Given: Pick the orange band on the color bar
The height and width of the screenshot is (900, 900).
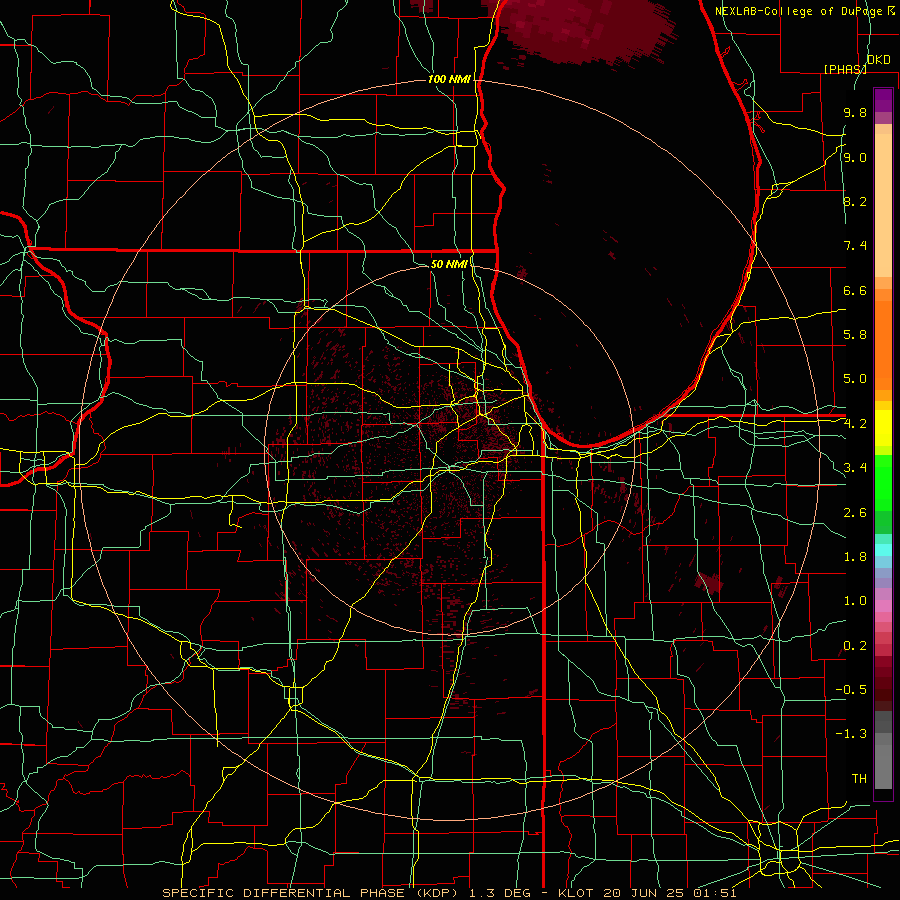Looking at the screenshot, I should pos(883,344).
